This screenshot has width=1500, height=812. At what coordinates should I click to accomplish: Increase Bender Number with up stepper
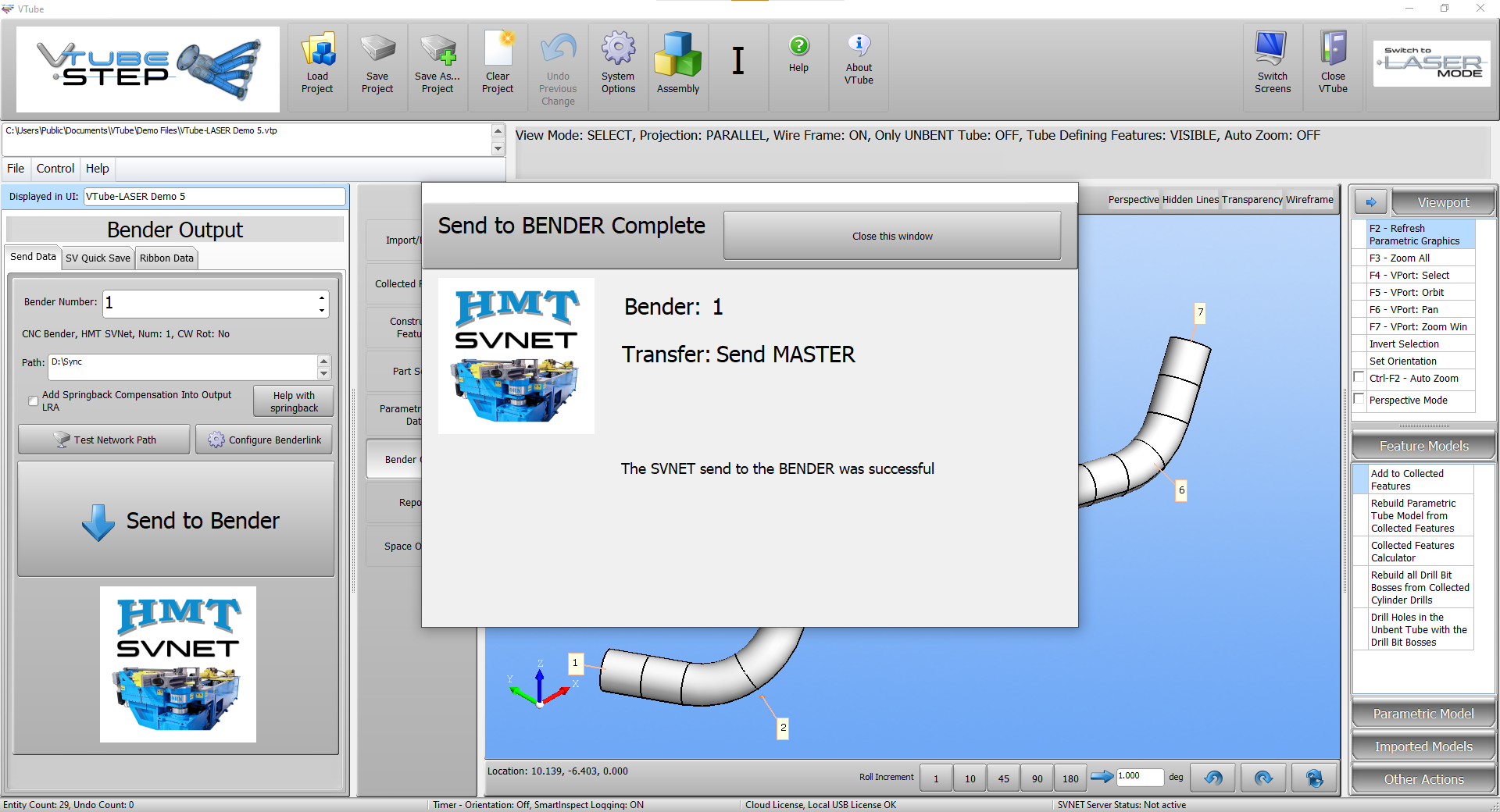tap(322, 297)
